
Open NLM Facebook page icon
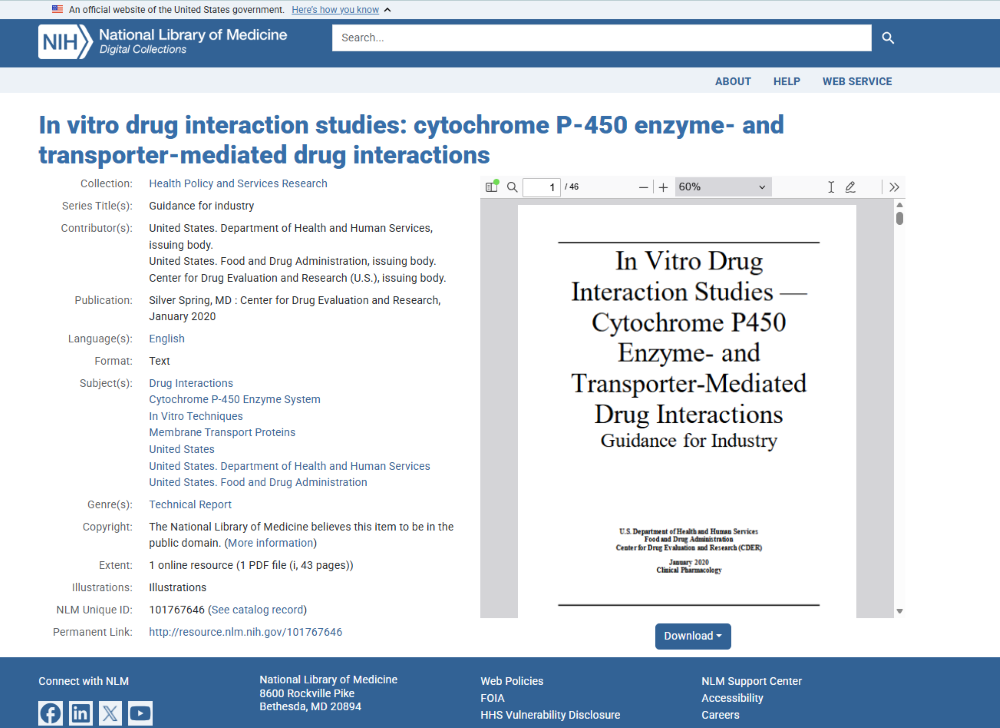point(50,713)
